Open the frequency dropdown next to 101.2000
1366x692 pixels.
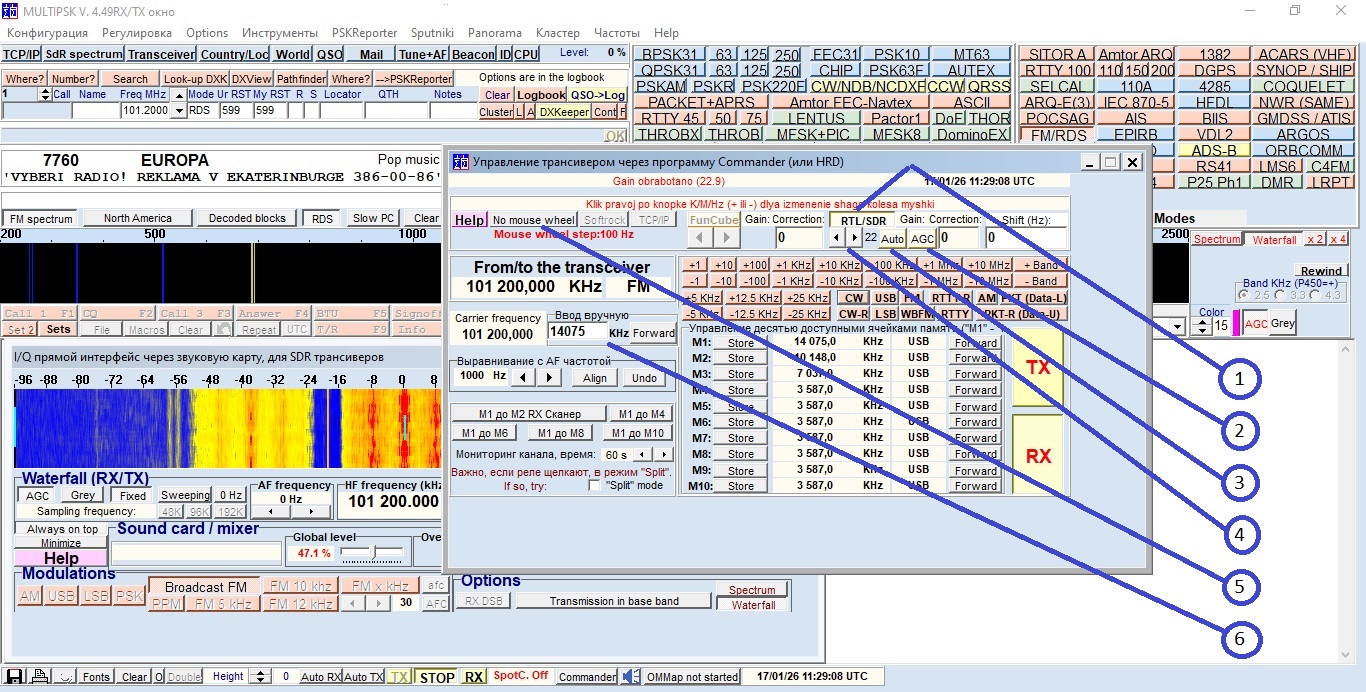tap(178, 112)
